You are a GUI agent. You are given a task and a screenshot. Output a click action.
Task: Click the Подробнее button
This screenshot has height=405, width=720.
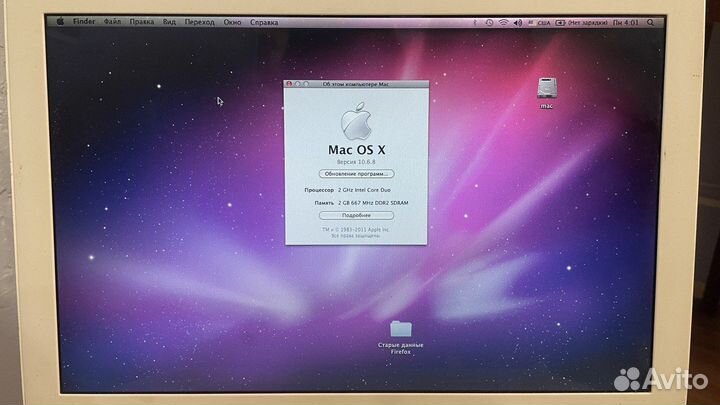356,215
